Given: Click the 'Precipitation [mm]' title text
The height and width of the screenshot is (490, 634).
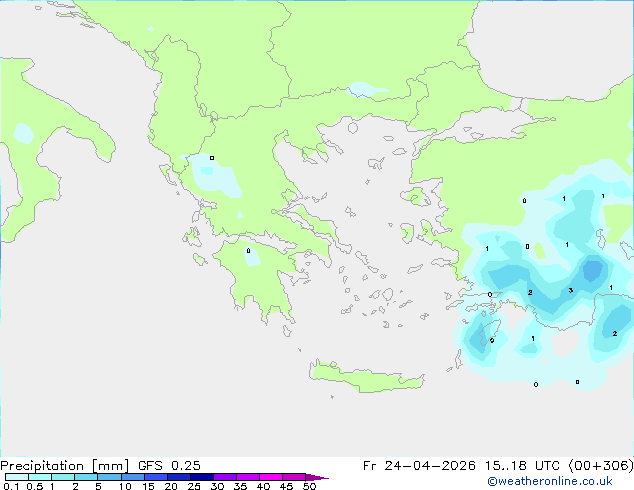Looking at the screenshot, I should tap(64, 466).
